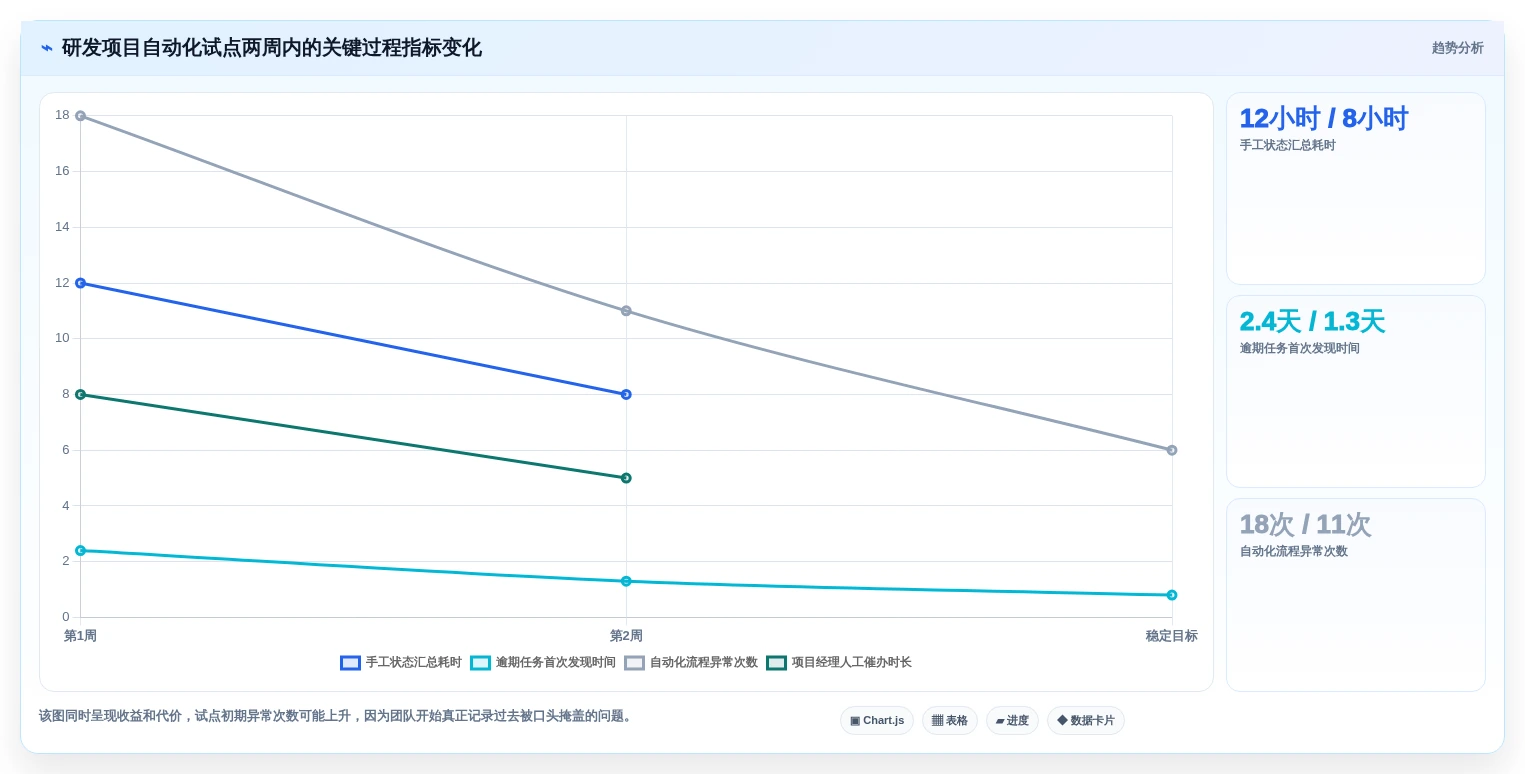Click the 表格 tag
The width and height of the screenshot is (1525, 774).
[949, 720]
